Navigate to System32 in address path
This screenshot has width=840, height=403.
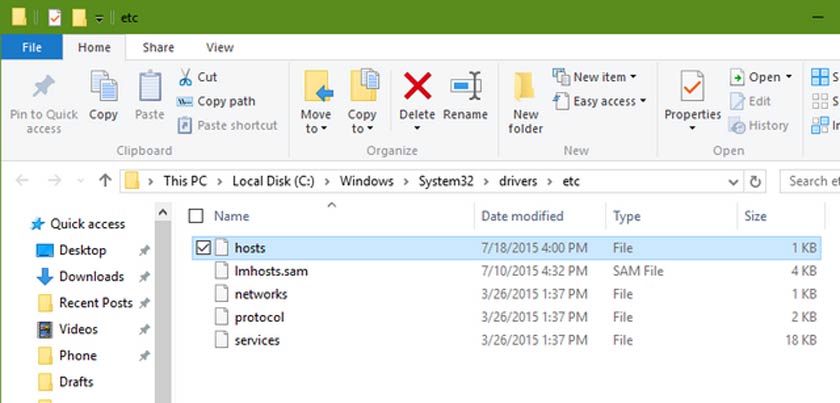pos(446,181)
